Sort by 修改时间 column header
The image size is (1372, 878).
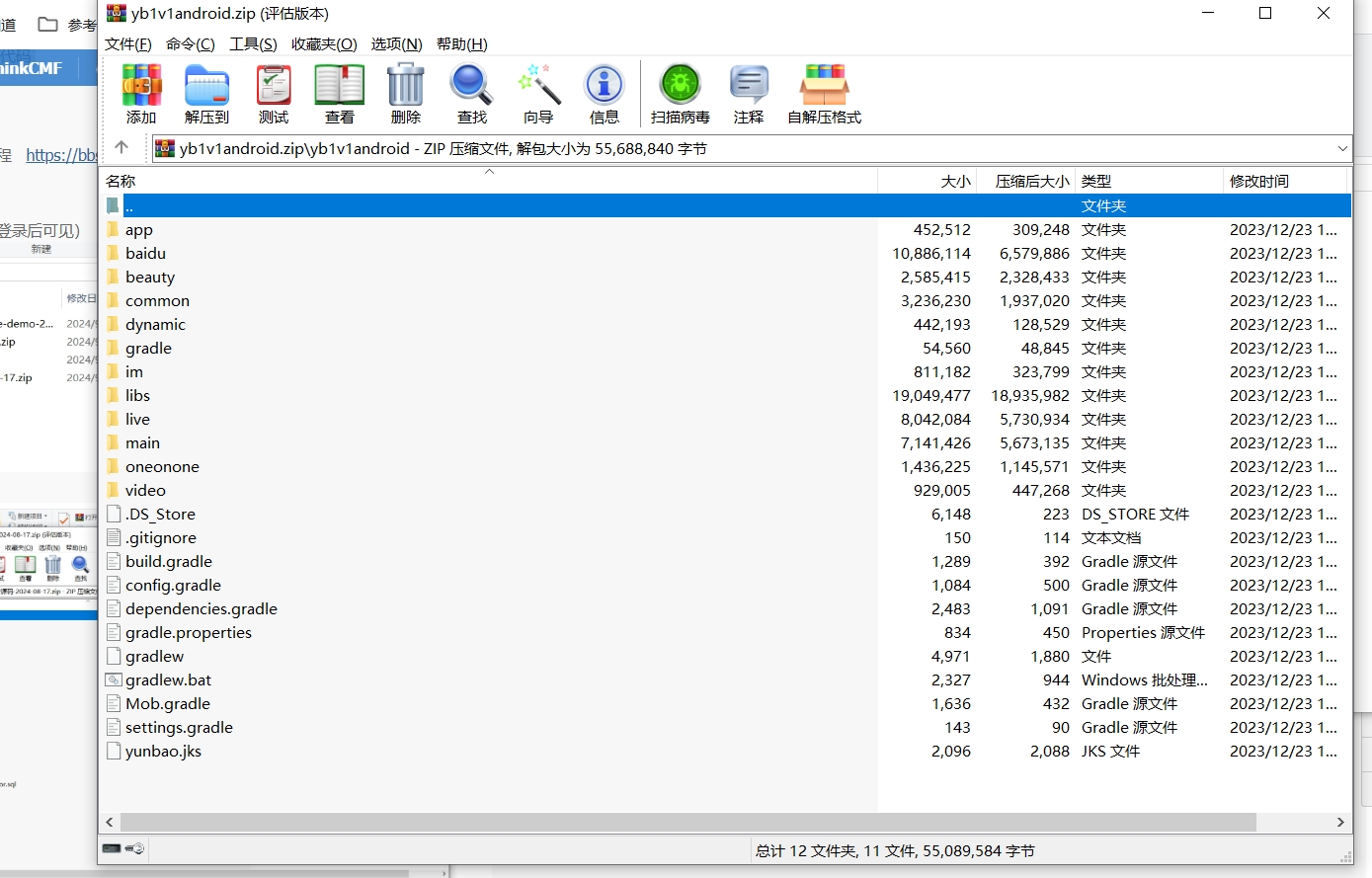click(x=1286, y=181)
